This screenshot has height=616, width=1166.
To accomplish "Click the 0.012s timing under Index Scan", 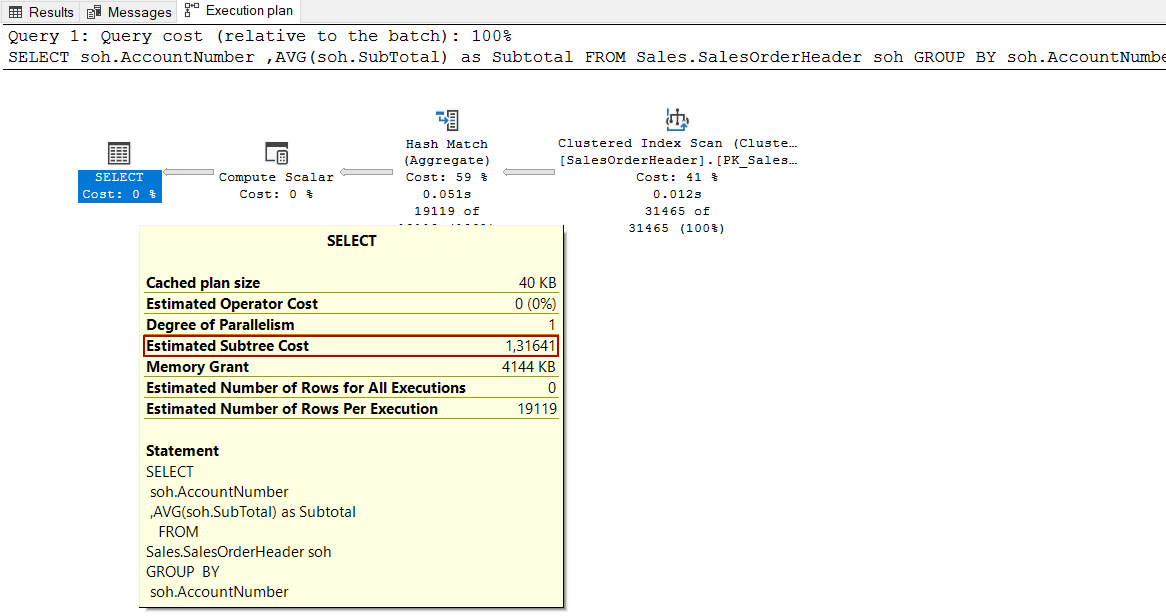I will pos(677,194).
